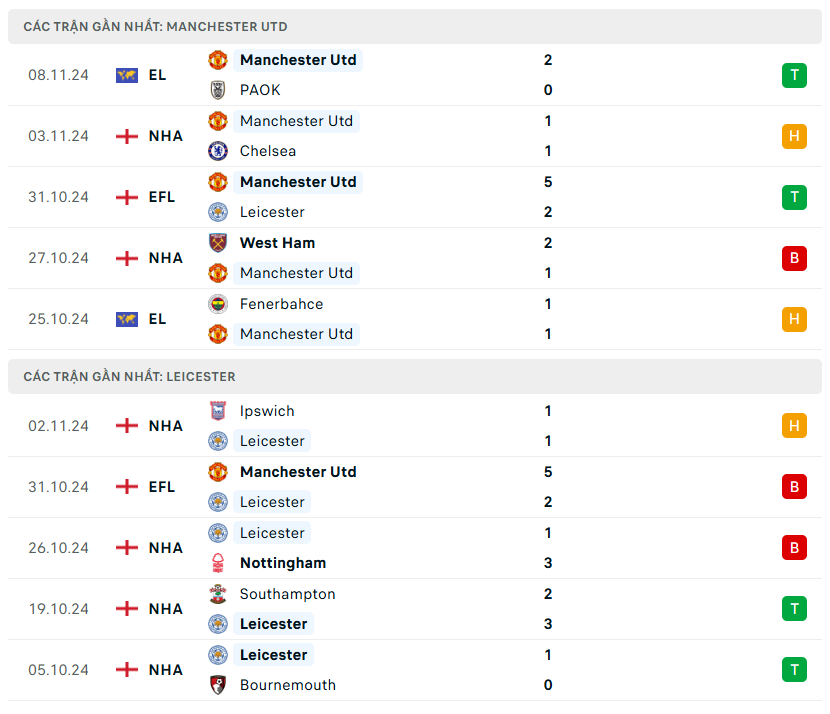Click the Ipswich club crest icon

point(217,411)
